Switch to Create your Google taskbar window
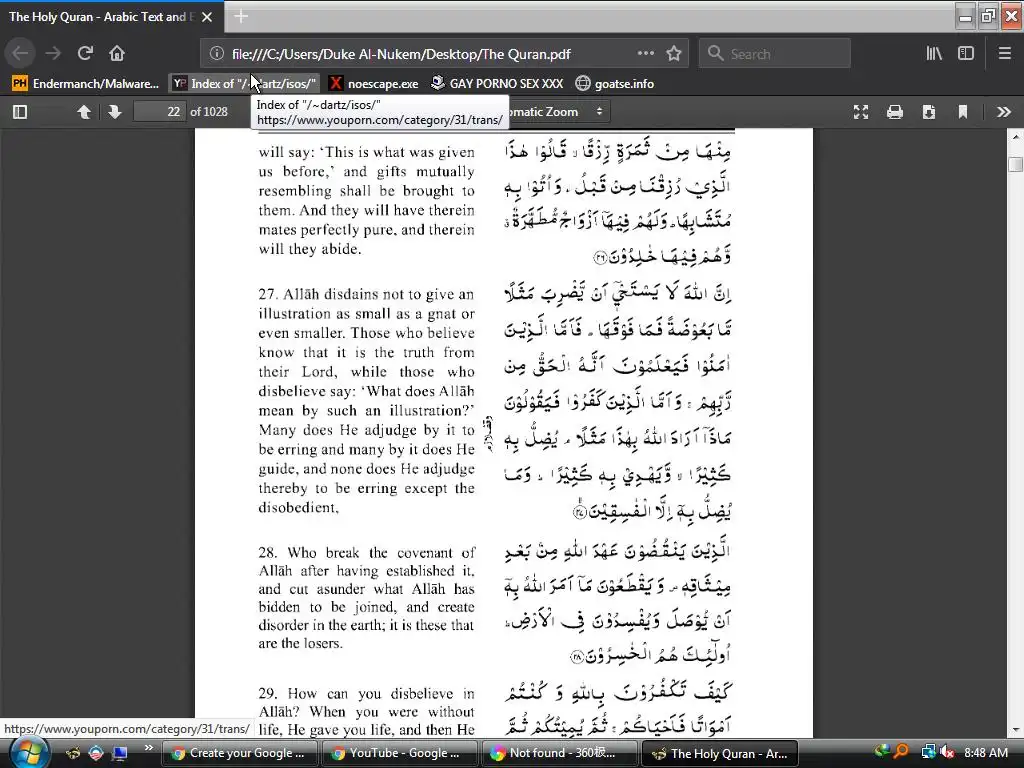This screenshot has width=1024, height=768. pyautogui.click(x=239, y=753)
